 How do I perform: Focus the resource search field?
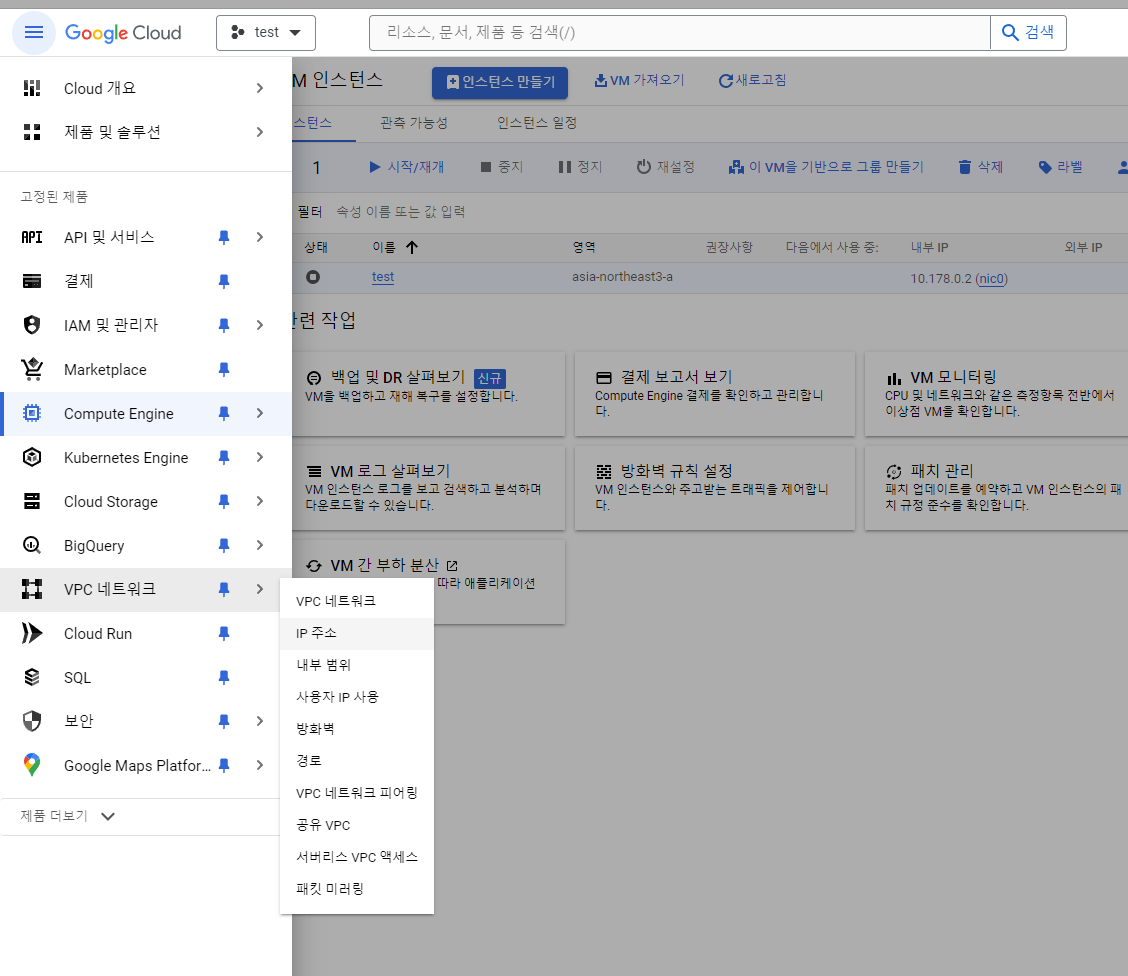[679, 32]
